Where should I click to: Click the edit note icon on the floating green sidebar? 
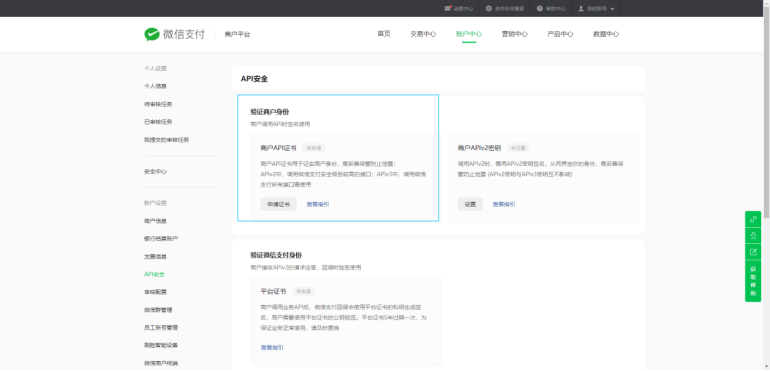click(753, 252)
